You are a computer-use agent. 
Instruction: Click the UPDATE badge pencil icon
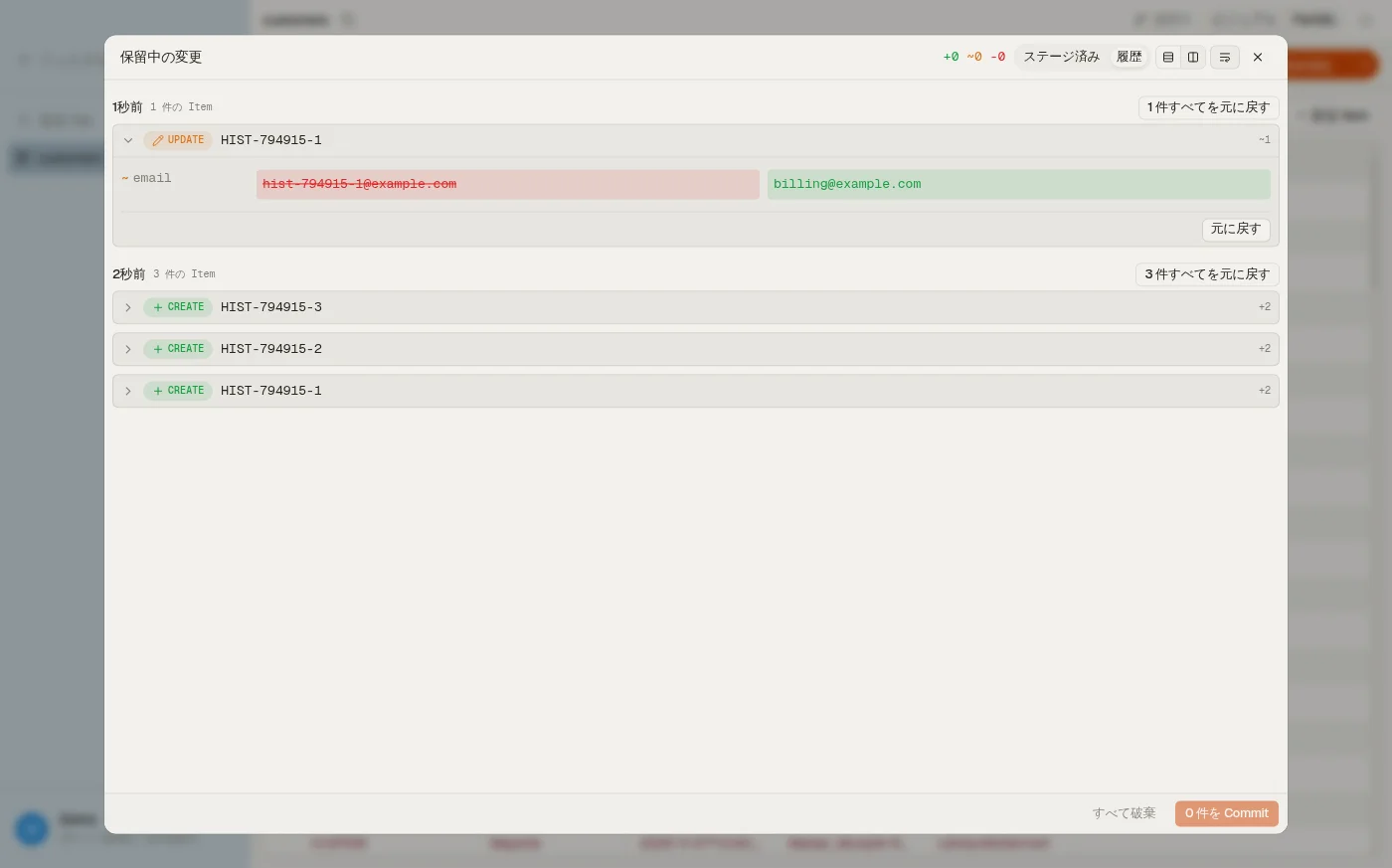158,140
